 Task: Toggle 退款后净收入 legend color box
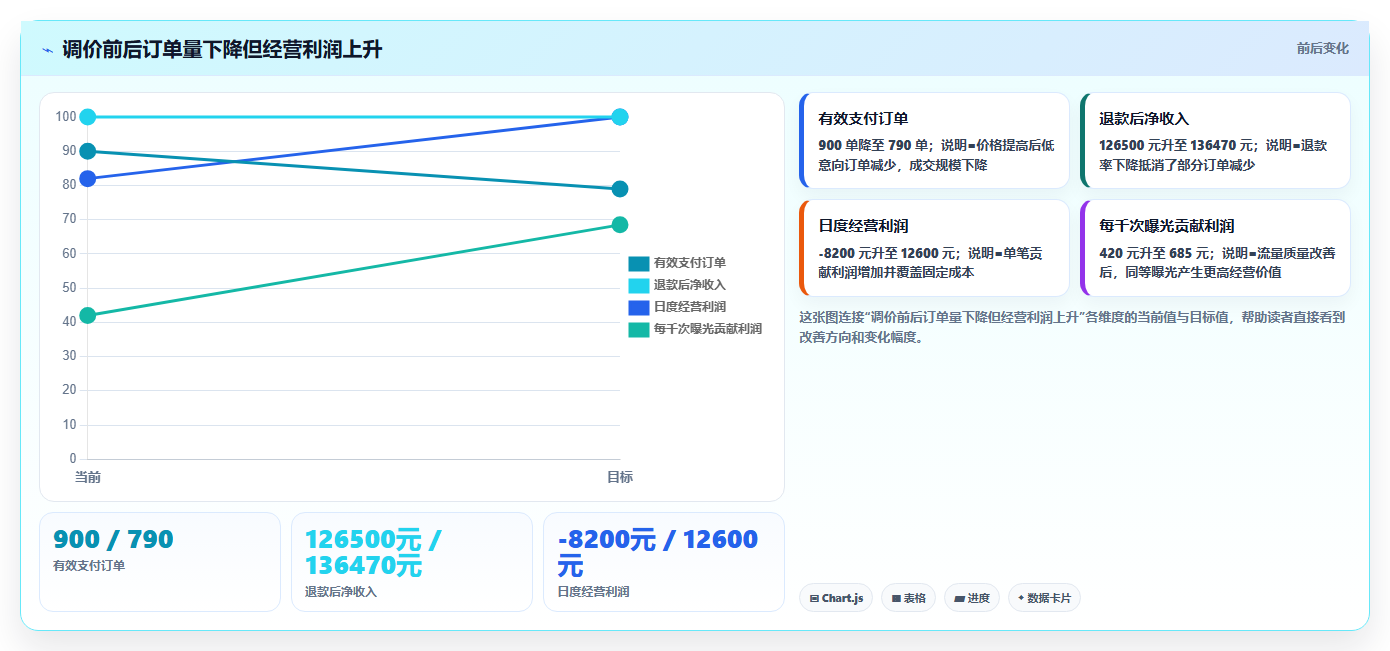638,285
